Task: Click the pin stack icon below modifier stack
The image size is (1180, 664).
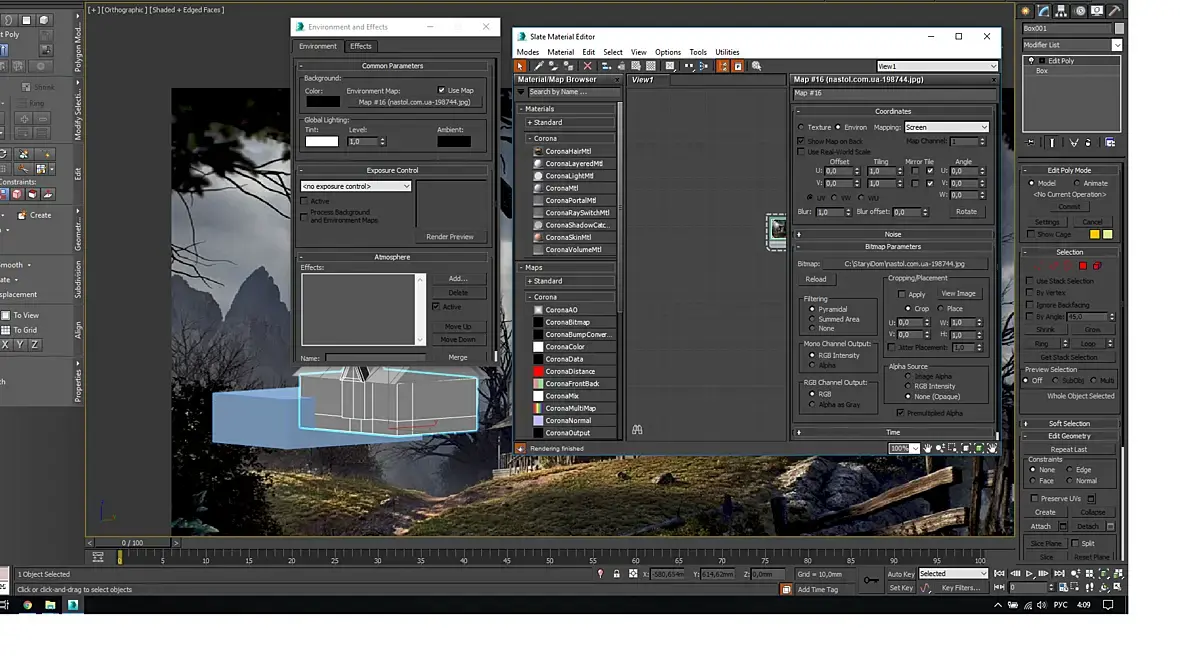Action: tap(1031, 143)
